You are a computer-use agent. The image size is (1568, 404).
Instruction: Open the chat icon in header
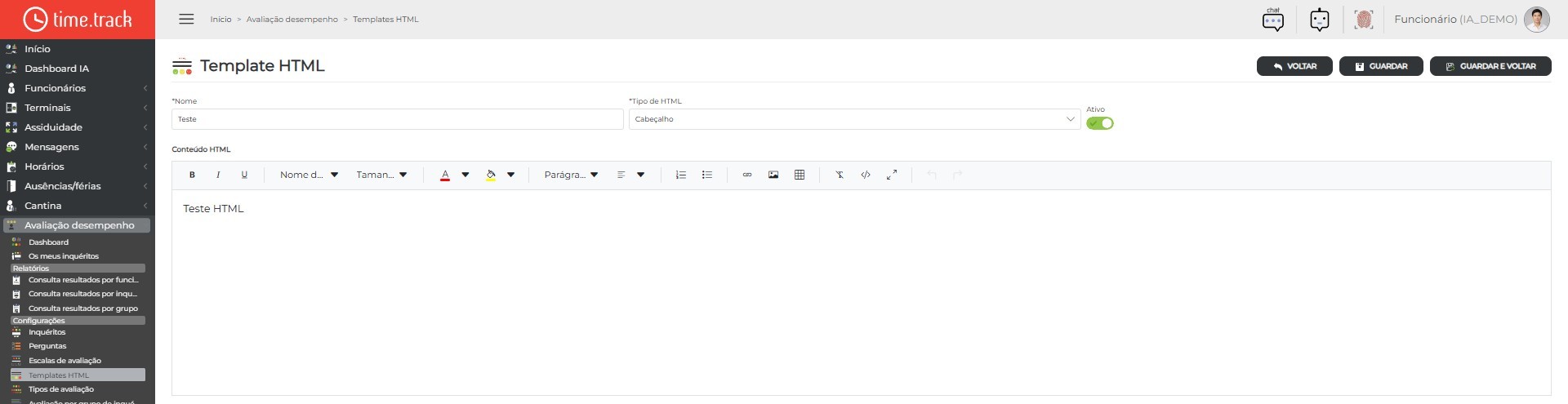click(x=1273, y=20)
